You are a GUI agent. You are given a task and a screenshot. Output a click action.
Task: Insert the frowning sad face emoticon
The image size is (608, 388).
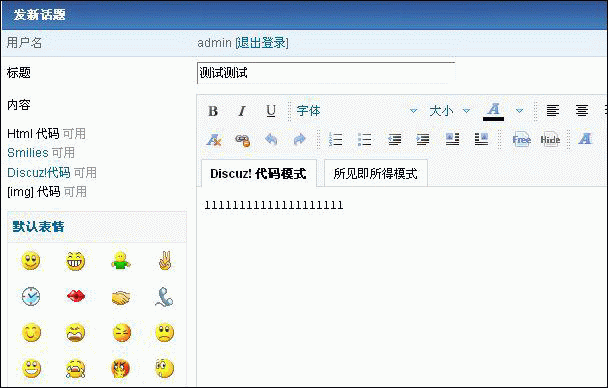(165, 332)
